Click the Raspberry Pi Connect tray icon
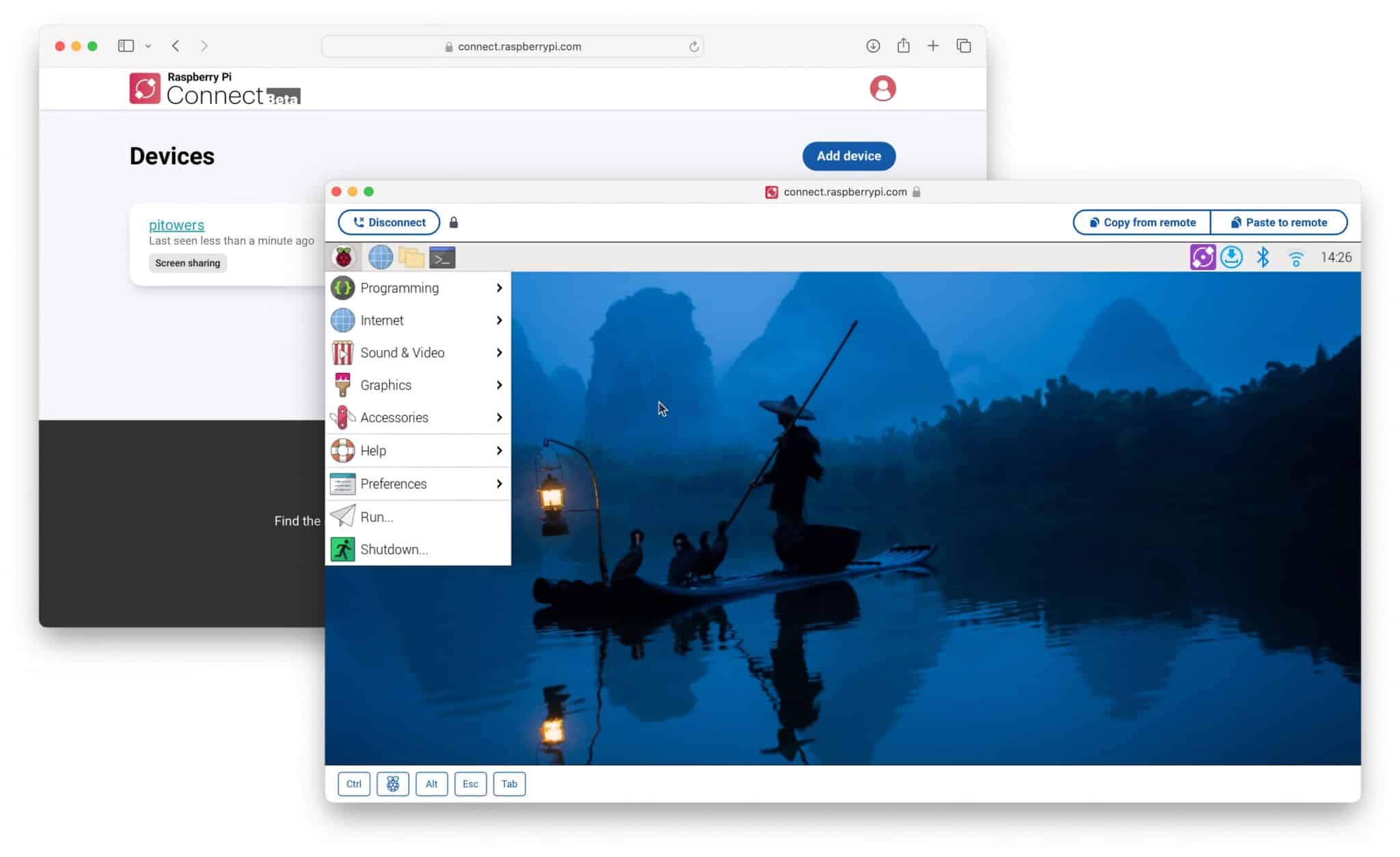The width and height of the screenshot is (1400, 857). [1204, 257]
